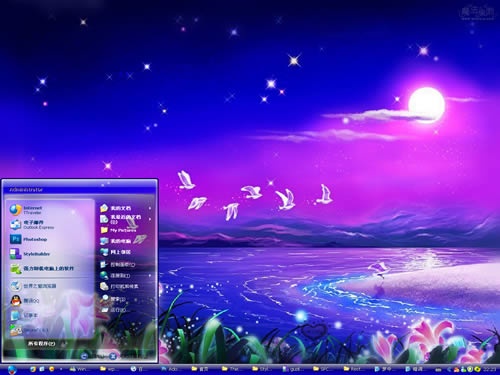The image size is (500, 375).
Task: Click the shut down button in start menu
Action: coord(113,356)
